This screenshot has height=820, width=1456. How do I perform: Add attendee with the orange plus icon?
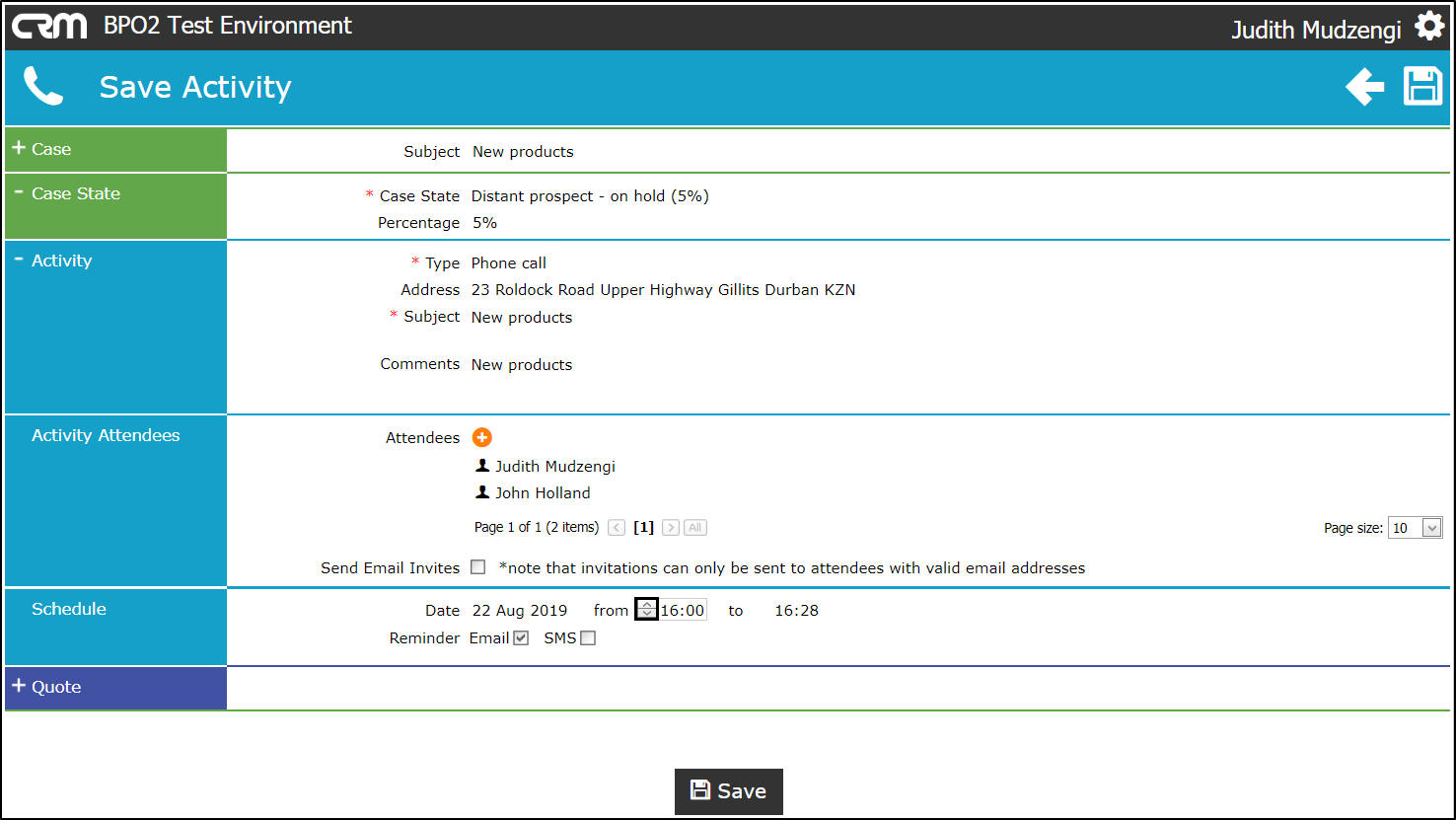pyautogui.click(x=482, y=437)
